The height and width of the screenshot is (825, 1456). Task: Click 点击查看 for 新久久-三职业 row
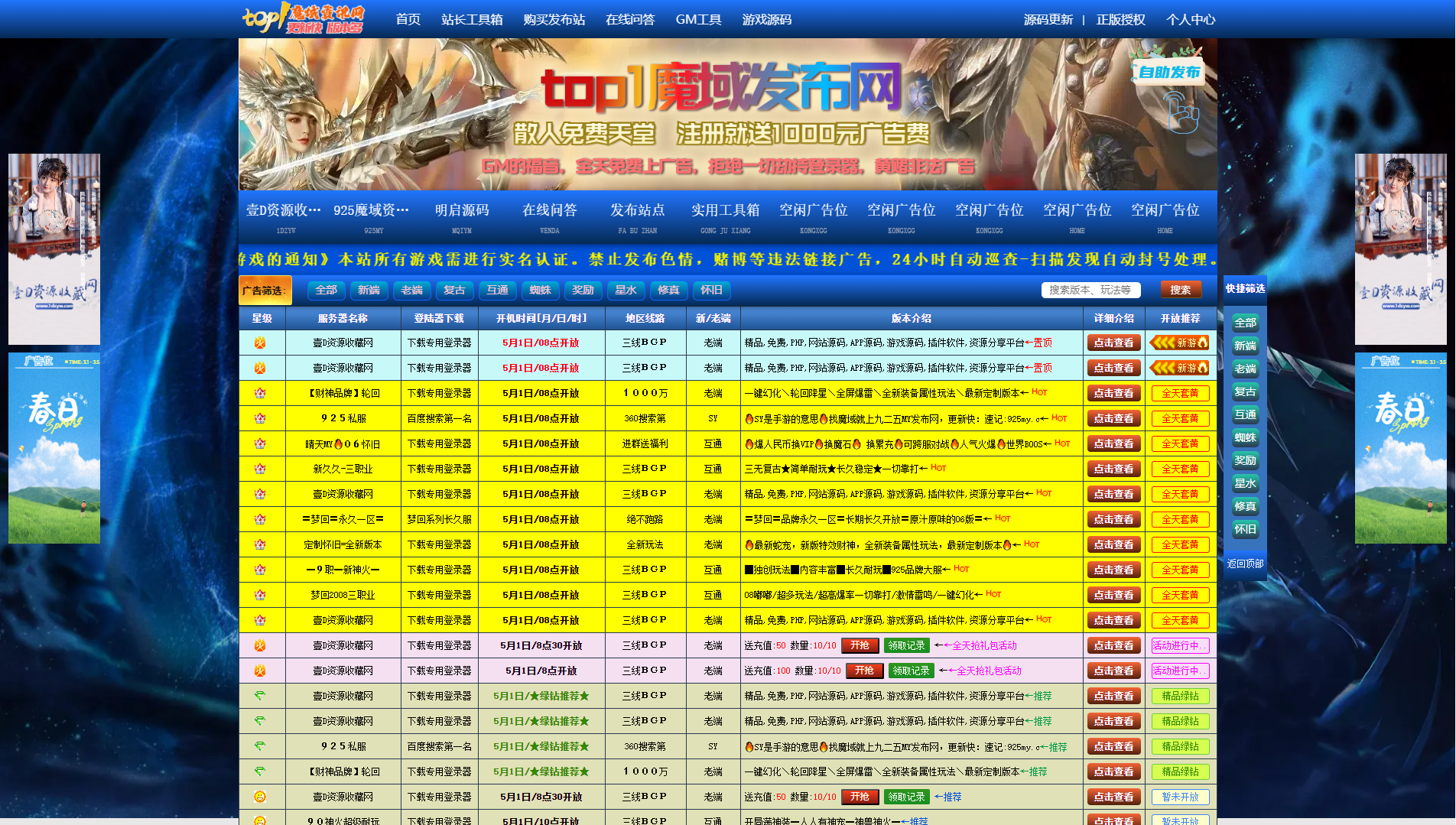(1113, 469)
